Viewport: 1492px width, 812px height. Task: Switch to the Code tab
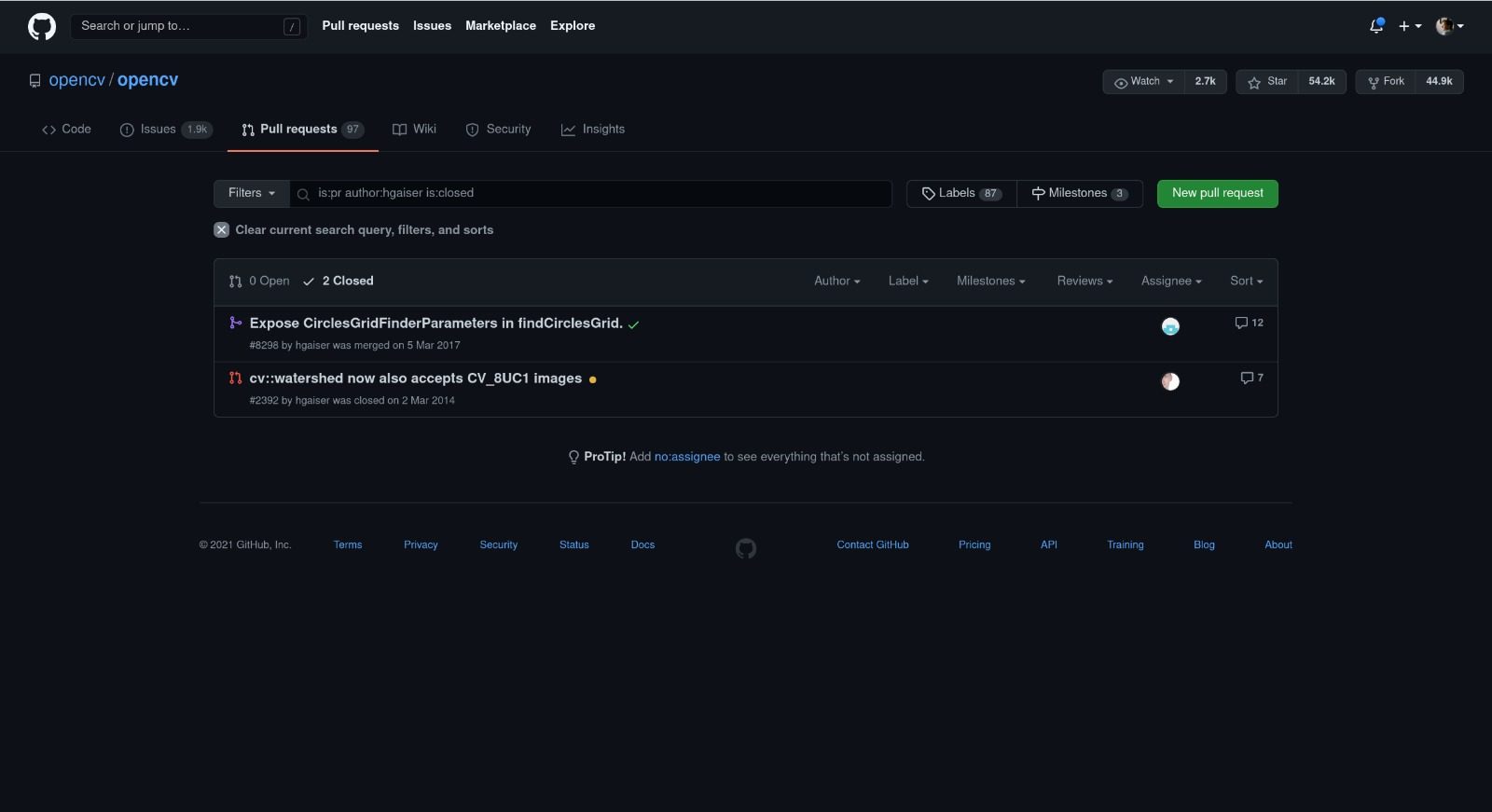pos(66,130)
